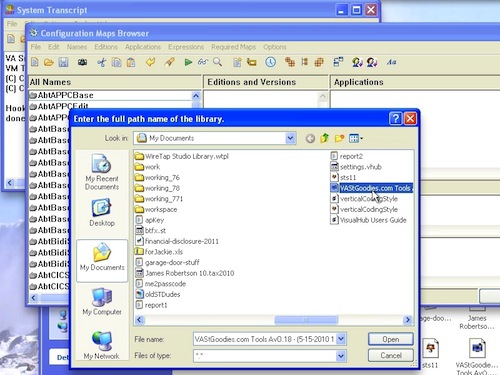This screenshot has width=500, height=375.
Task: Click the clock icon in the toolbar
Action: (270, 62)
